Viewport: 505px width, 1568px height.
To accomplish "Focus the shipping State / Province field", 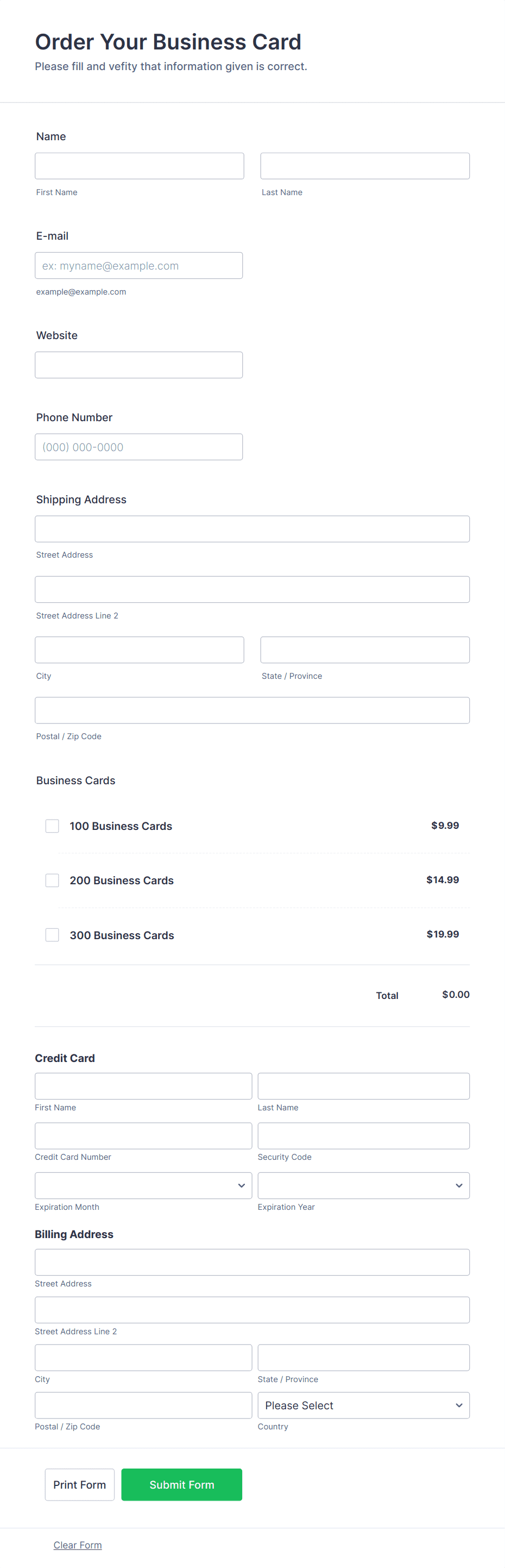I will tap(365, 650).
